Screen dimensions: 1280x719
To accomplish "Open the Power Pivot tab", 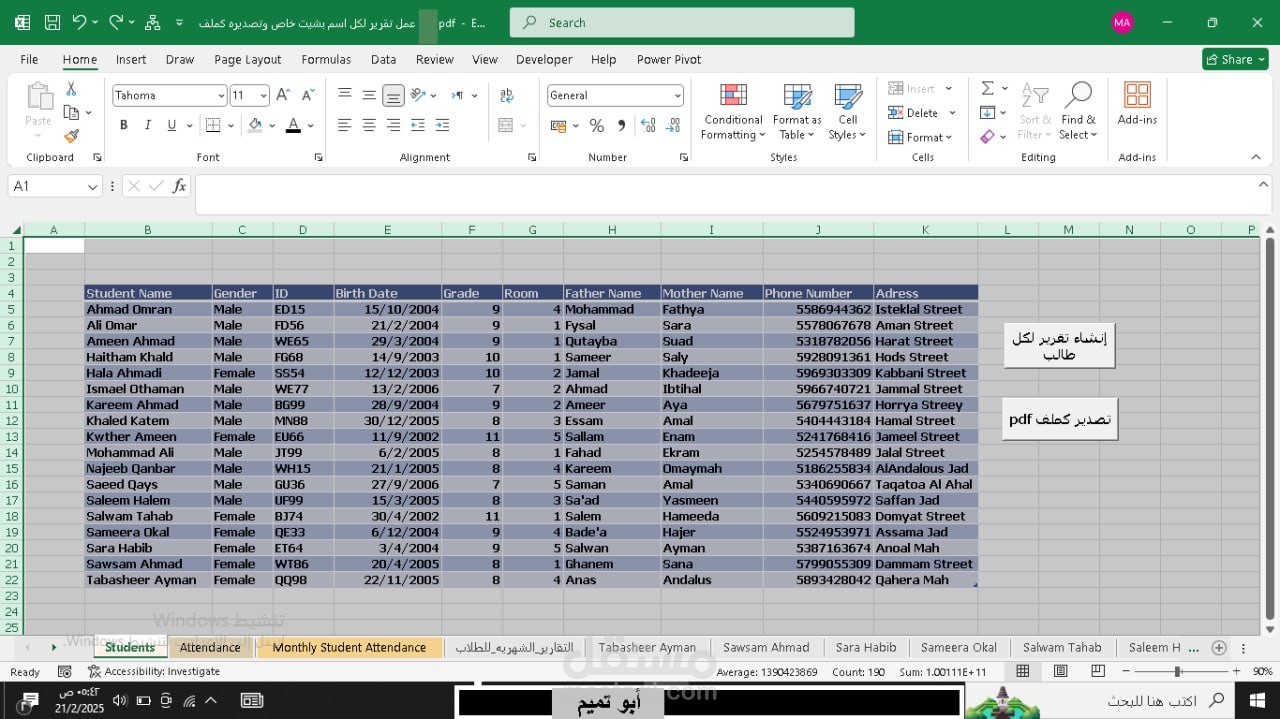I will click(669, 59).
